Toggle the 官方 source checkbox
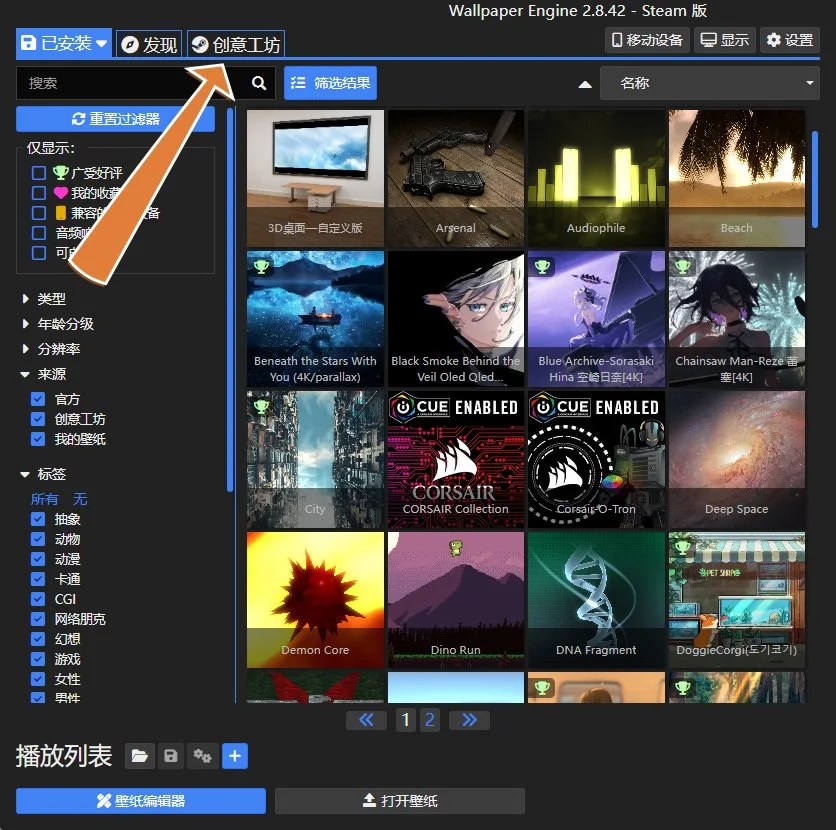Screen dimensions: 836x830 [x=38, y=399]
